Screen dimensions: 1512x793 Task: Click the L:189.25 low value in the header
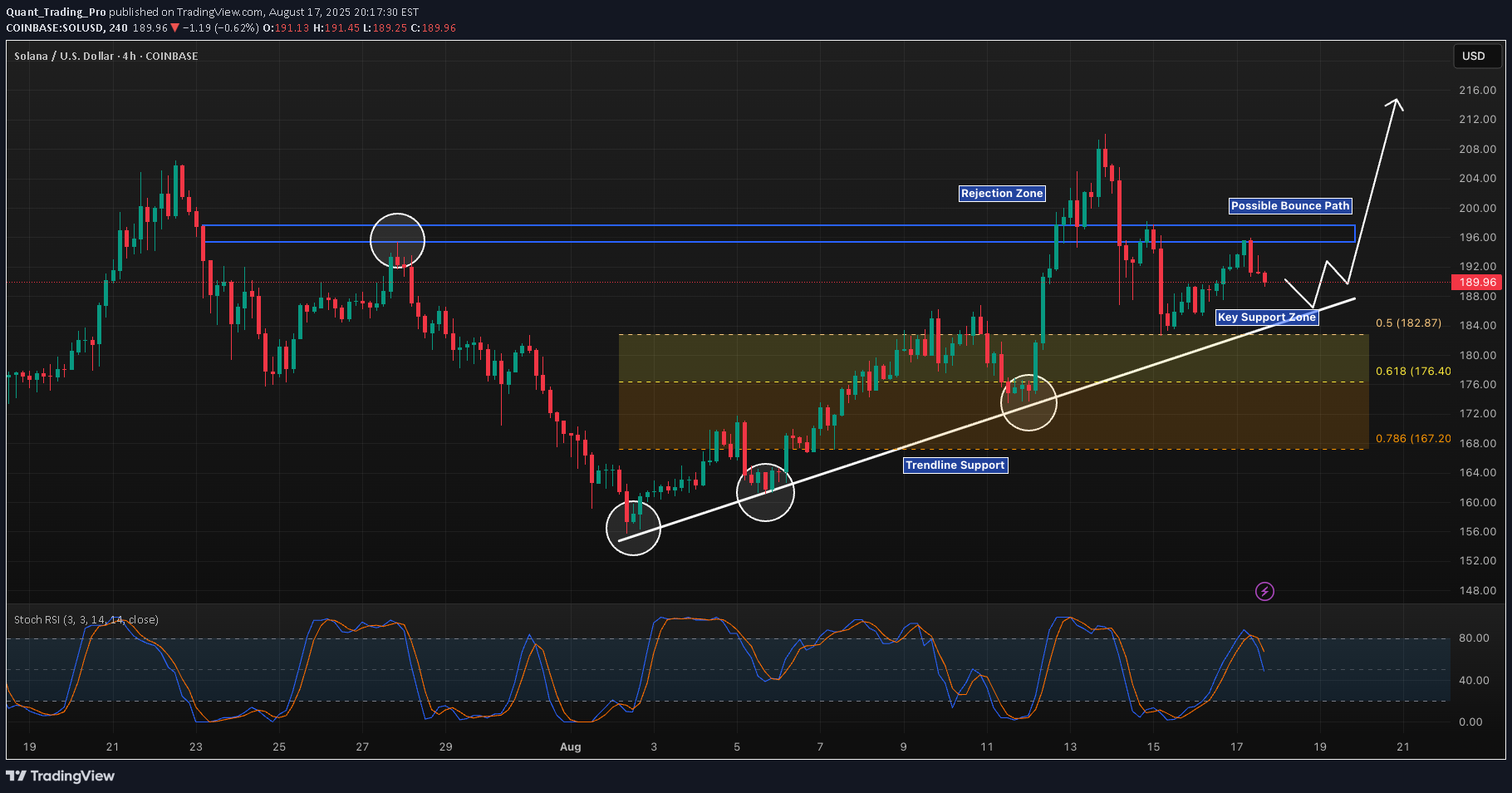tap(385, 27)
